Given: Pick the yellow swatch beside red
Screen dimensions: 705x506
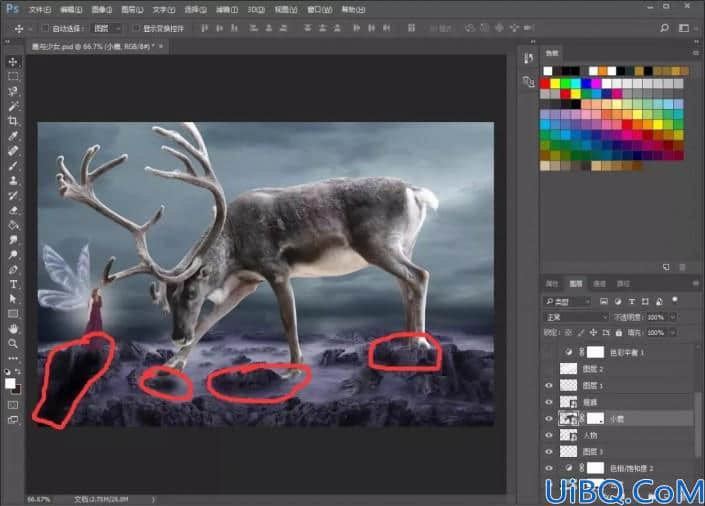Looking at the screenshot, I should 556,84.
